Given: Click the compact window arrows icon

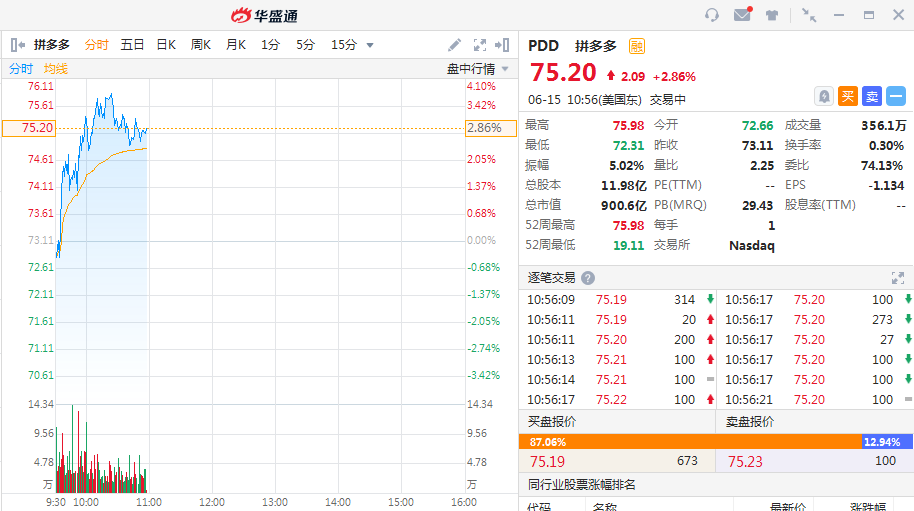Looking at the screenshot, I should pos(809,15).
